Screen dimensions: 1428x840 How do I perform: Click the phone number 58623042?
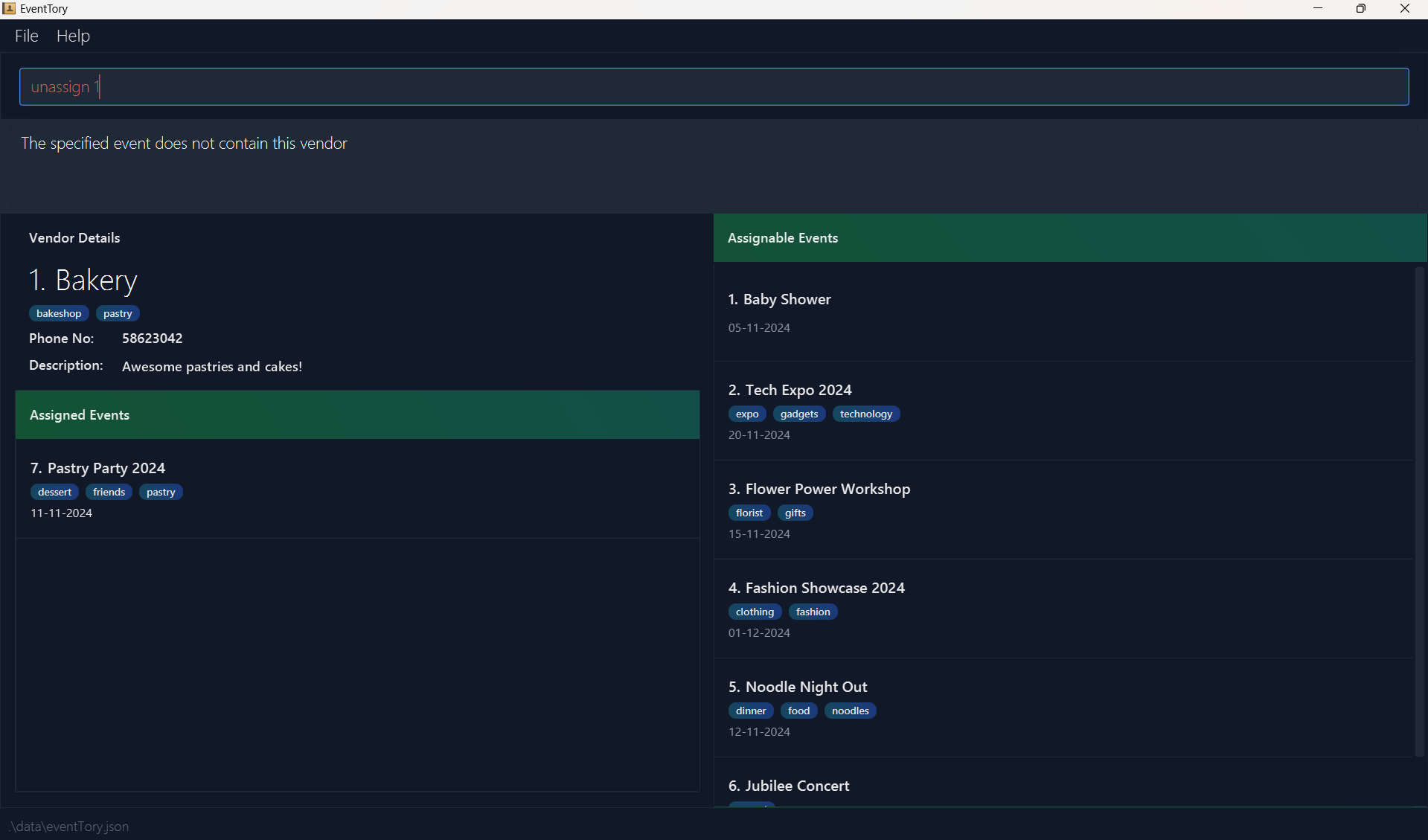(x=153, y=339)
